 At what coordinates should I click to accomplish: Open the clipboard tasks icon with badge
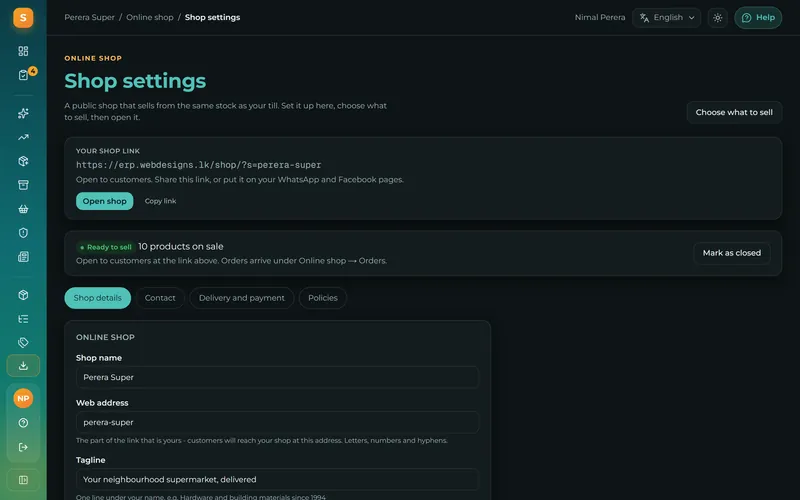pos(23,75)
